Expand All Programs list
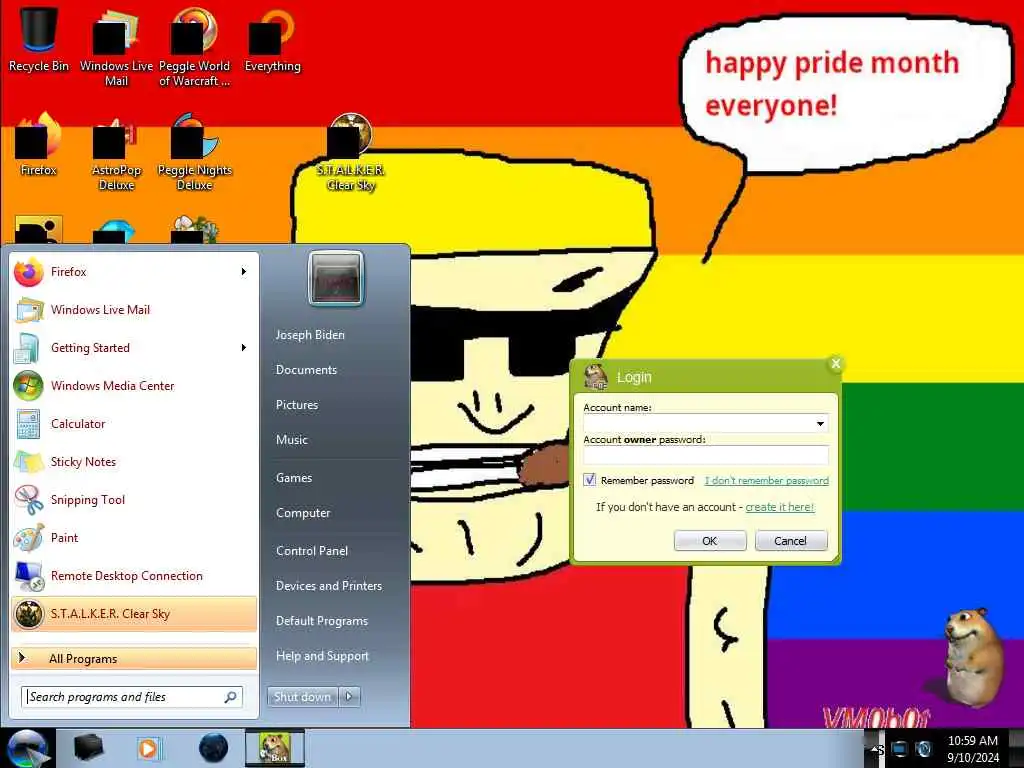The height and width of the screenshot is (768, 1024). [x=133, y=658]
